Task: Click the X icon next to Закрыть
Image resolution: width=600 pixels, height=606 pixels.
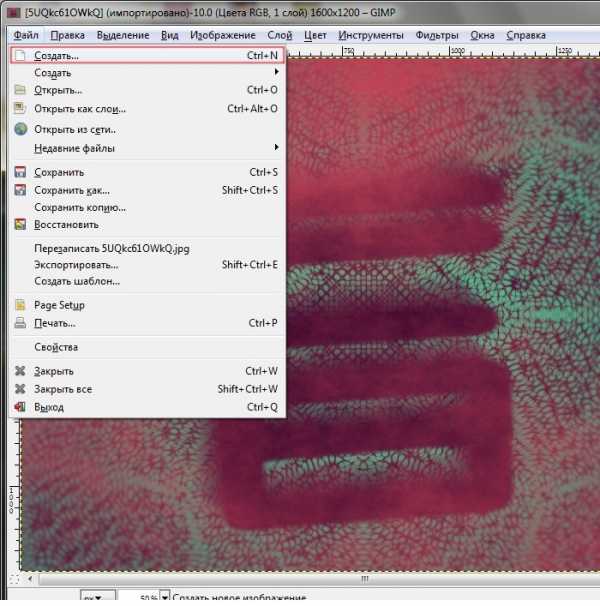Action: coord(20,371)
